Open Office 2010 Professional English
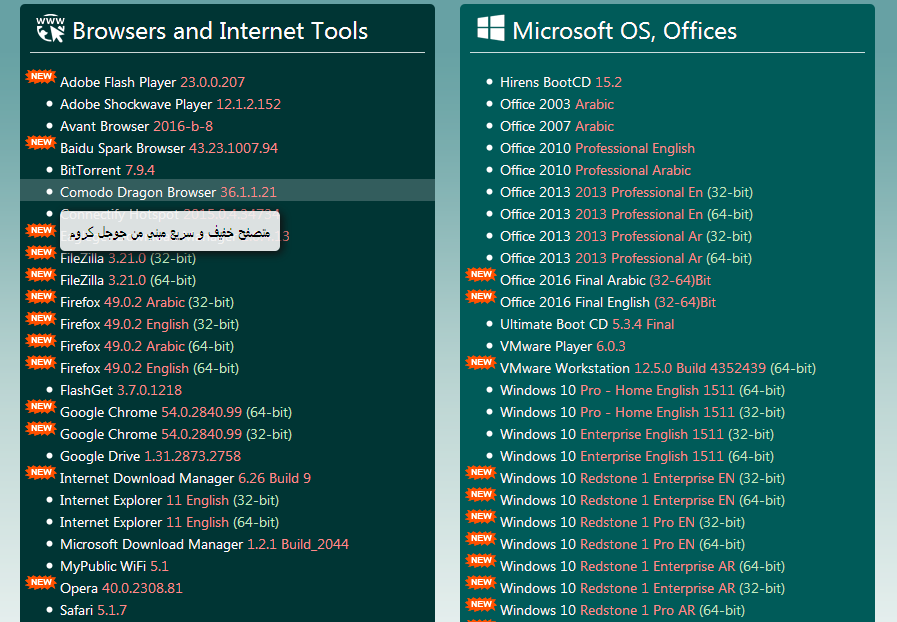The image size is (897, 622). (x=597, y=148)
